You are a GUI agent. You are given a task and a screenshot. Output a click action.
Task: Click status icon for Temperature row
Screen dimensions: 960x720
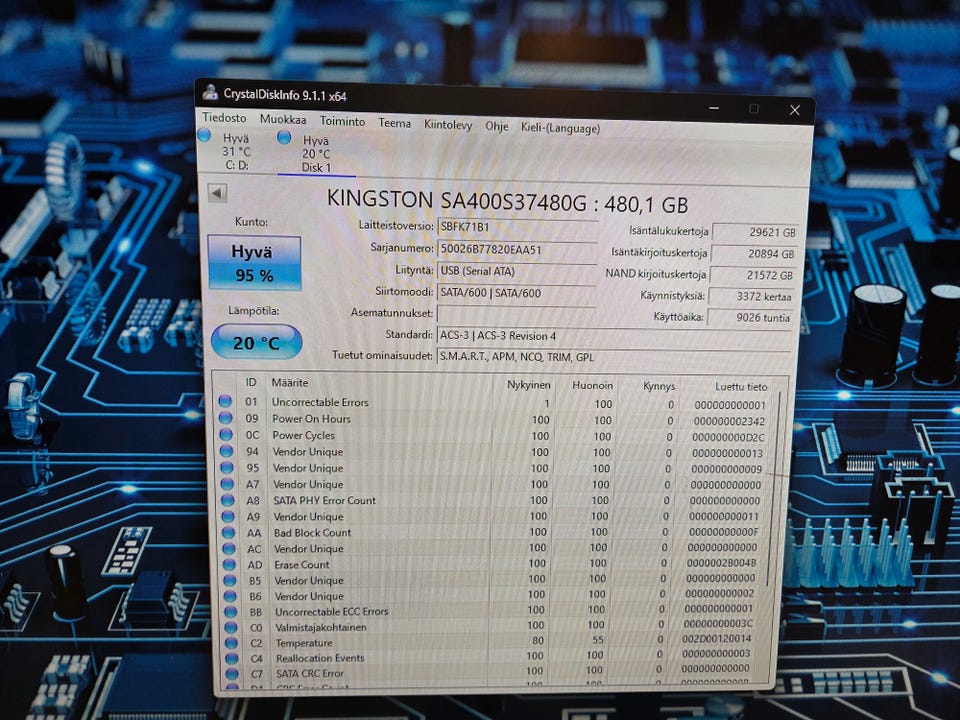231,643
